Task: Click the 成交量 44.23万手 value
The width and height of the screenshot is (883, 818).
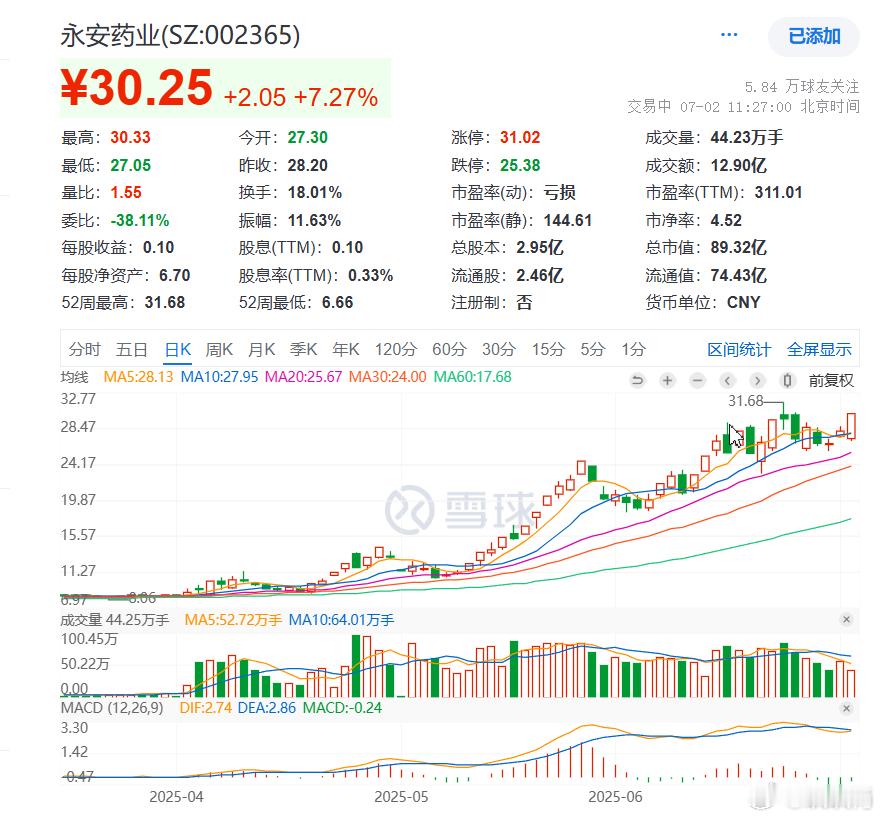Action: click(x=747, y=137)
